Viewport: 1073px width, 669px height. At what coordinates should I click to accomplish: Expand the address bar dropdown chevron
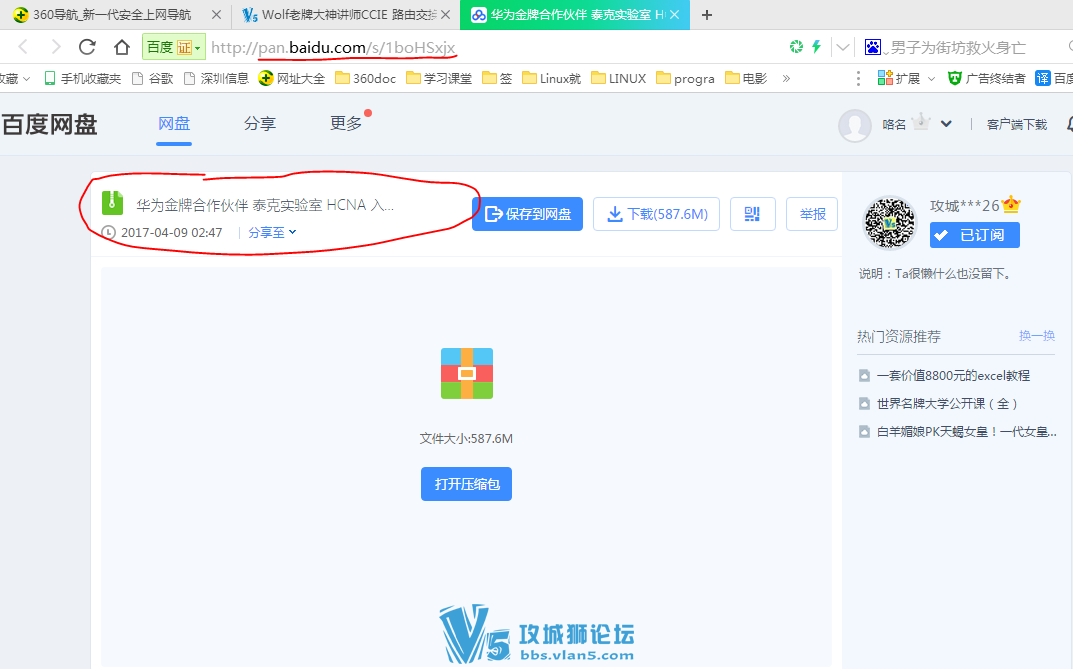843,47
